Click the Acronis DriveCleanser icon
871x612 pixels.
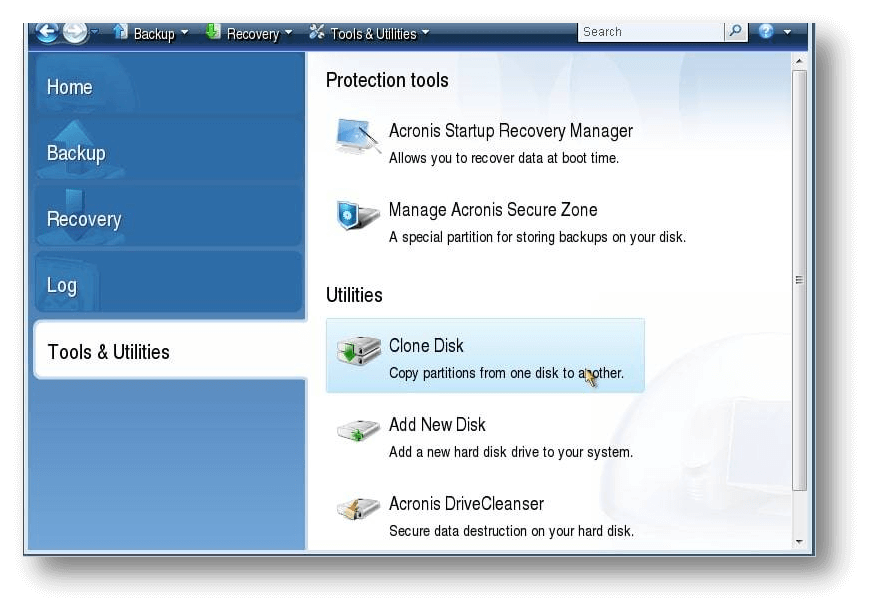(357, 509)
